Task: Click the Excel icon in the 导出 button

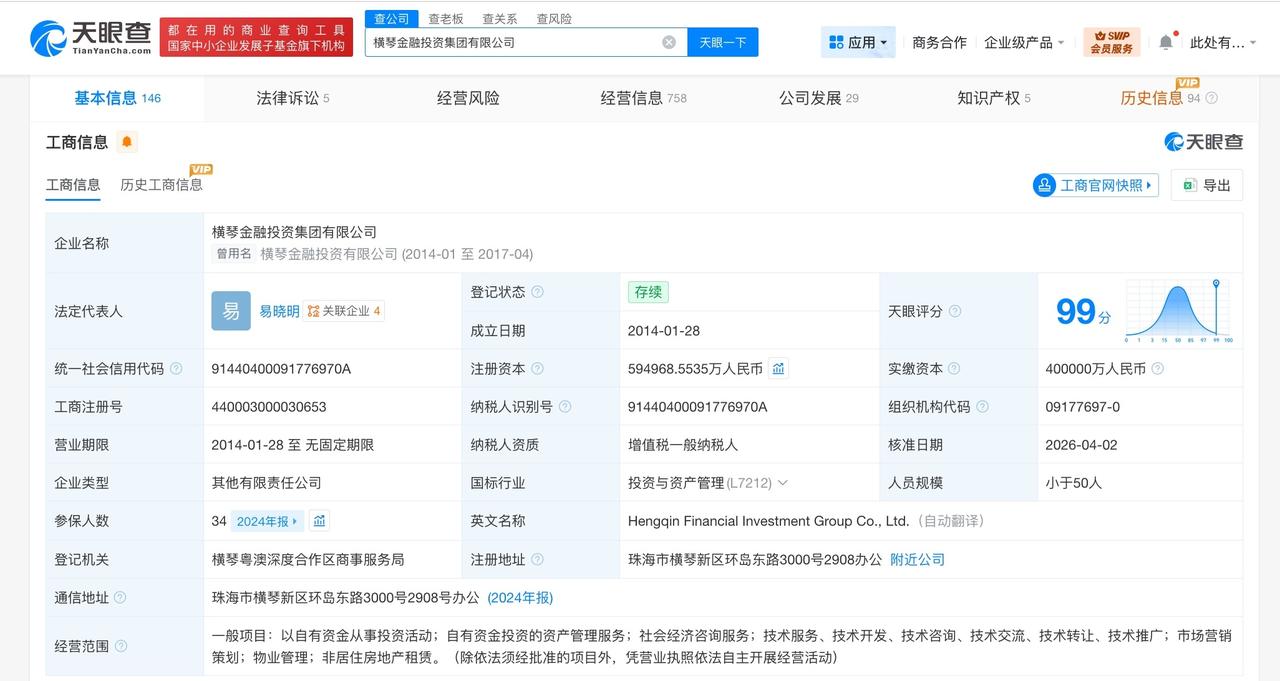Action: 1190,185
